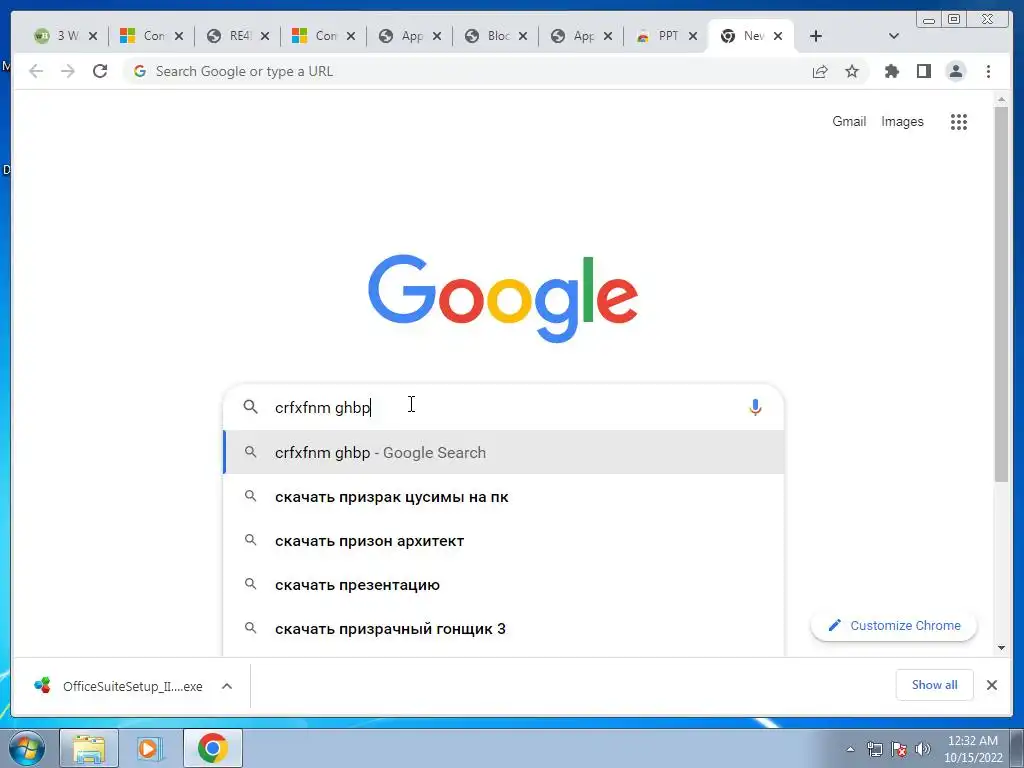Switch to the Bloc tab
Viewport: 1024px width, 768px height.
point(488,36)
